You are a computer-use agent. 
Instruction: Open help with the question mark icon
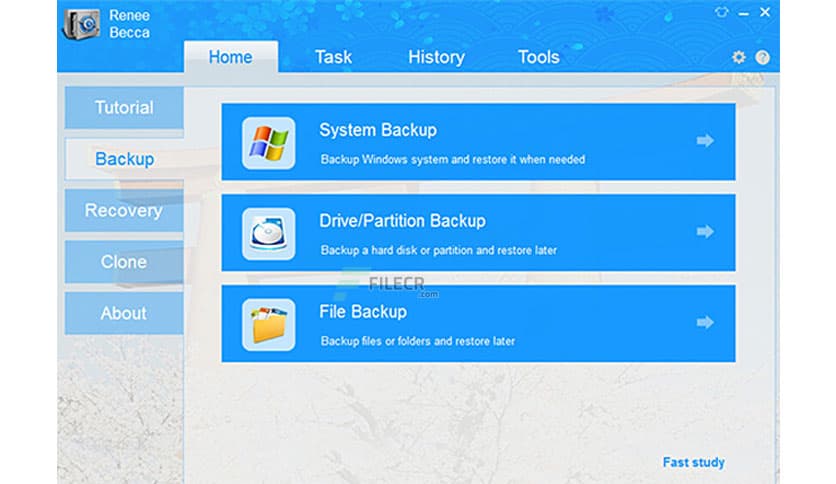pos(762,57)
